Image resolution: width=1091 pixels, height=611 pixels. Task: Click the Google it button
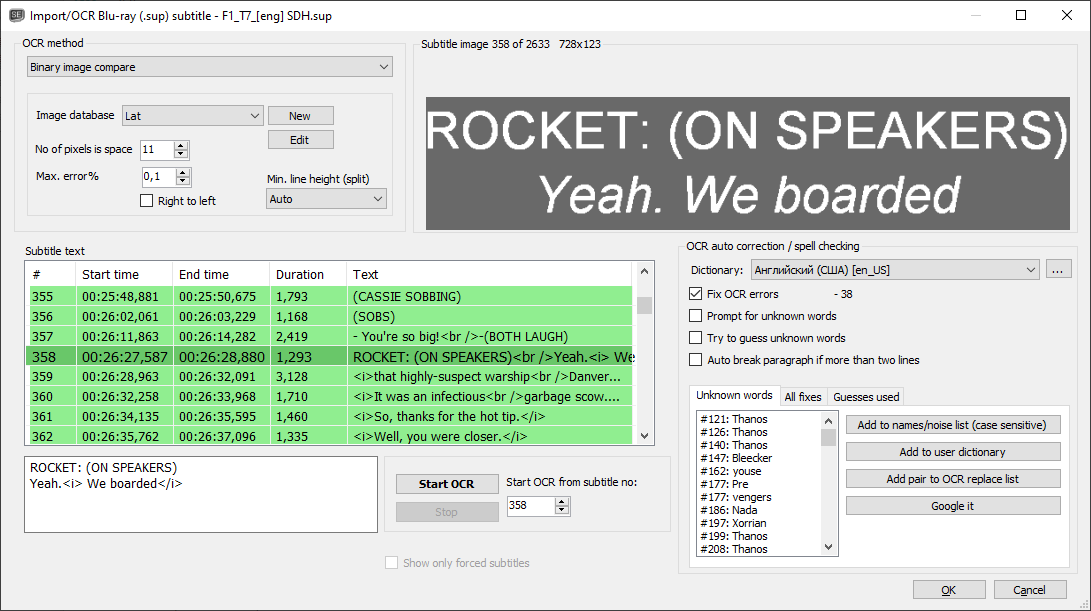tap(953, 506)
